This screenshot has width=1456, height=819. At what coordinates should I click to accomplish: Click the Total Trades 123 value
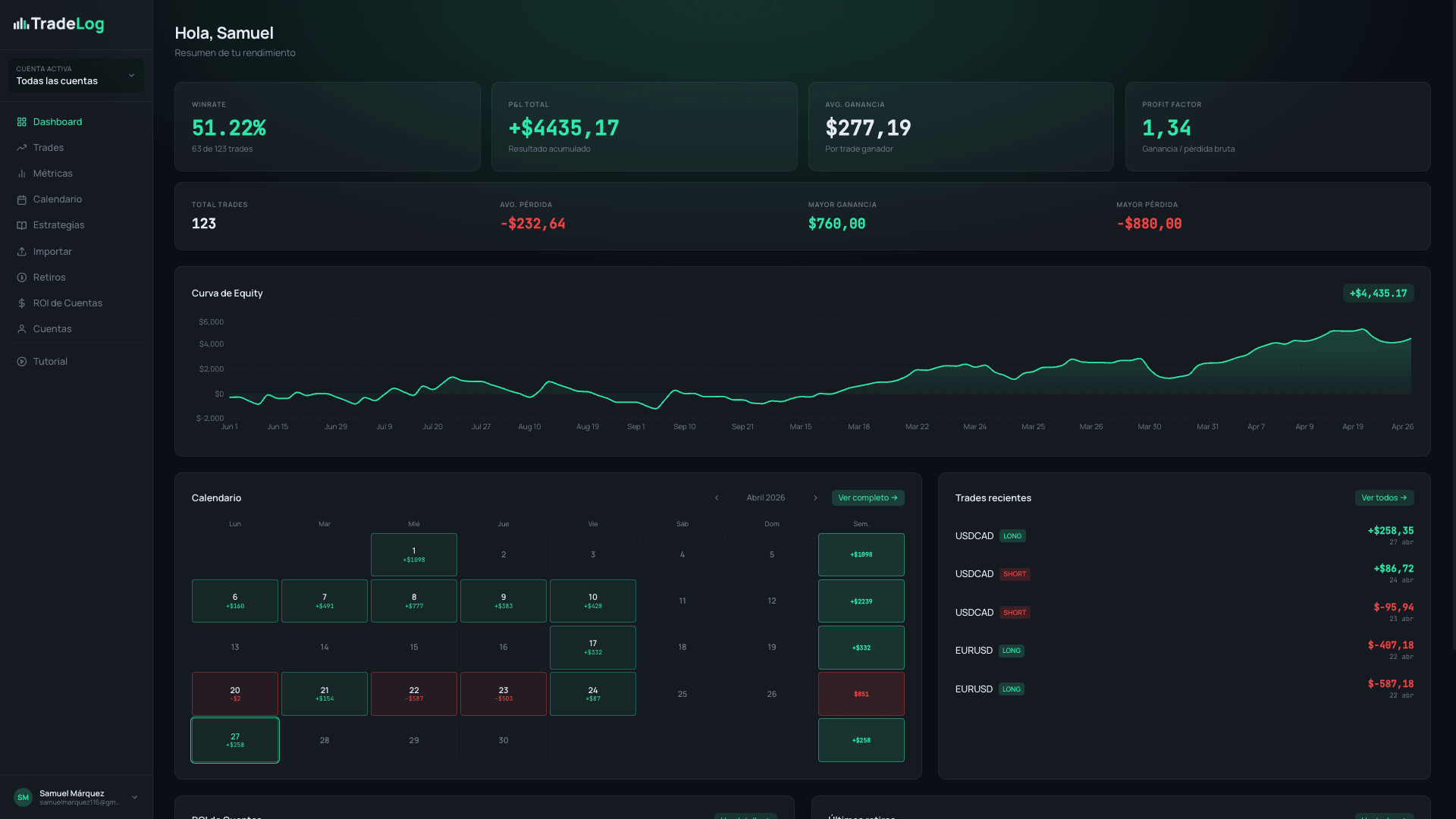[x=204, y=224]
